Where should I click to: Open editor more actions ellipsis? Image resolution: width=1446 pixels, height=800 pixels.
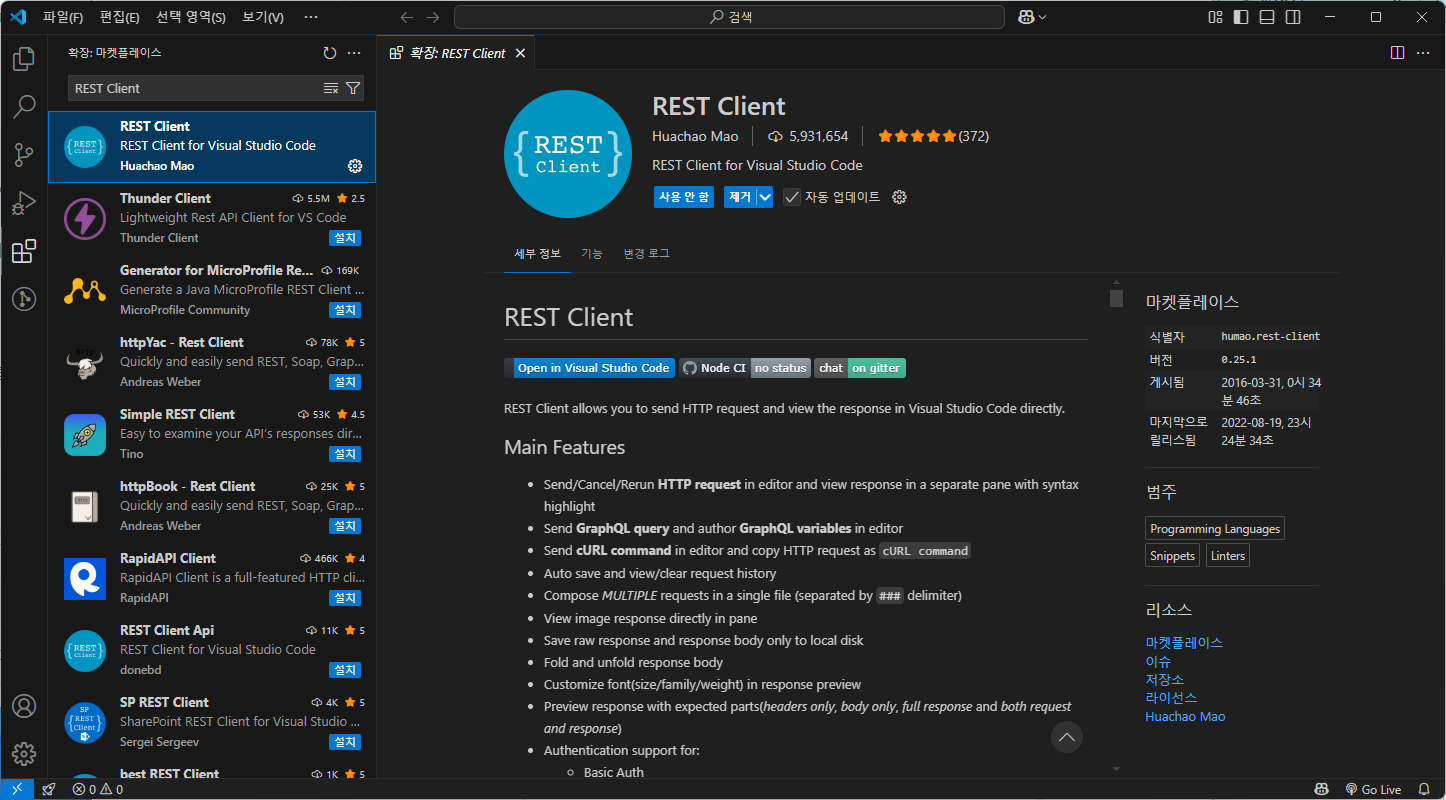(1423, 53)
